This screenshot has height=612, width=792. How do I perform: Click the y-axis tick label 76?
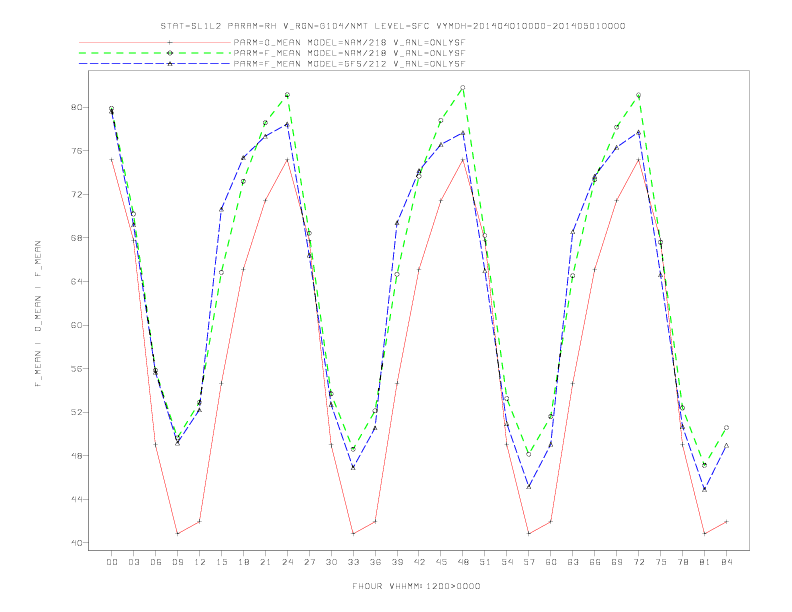tap(76, 151)
